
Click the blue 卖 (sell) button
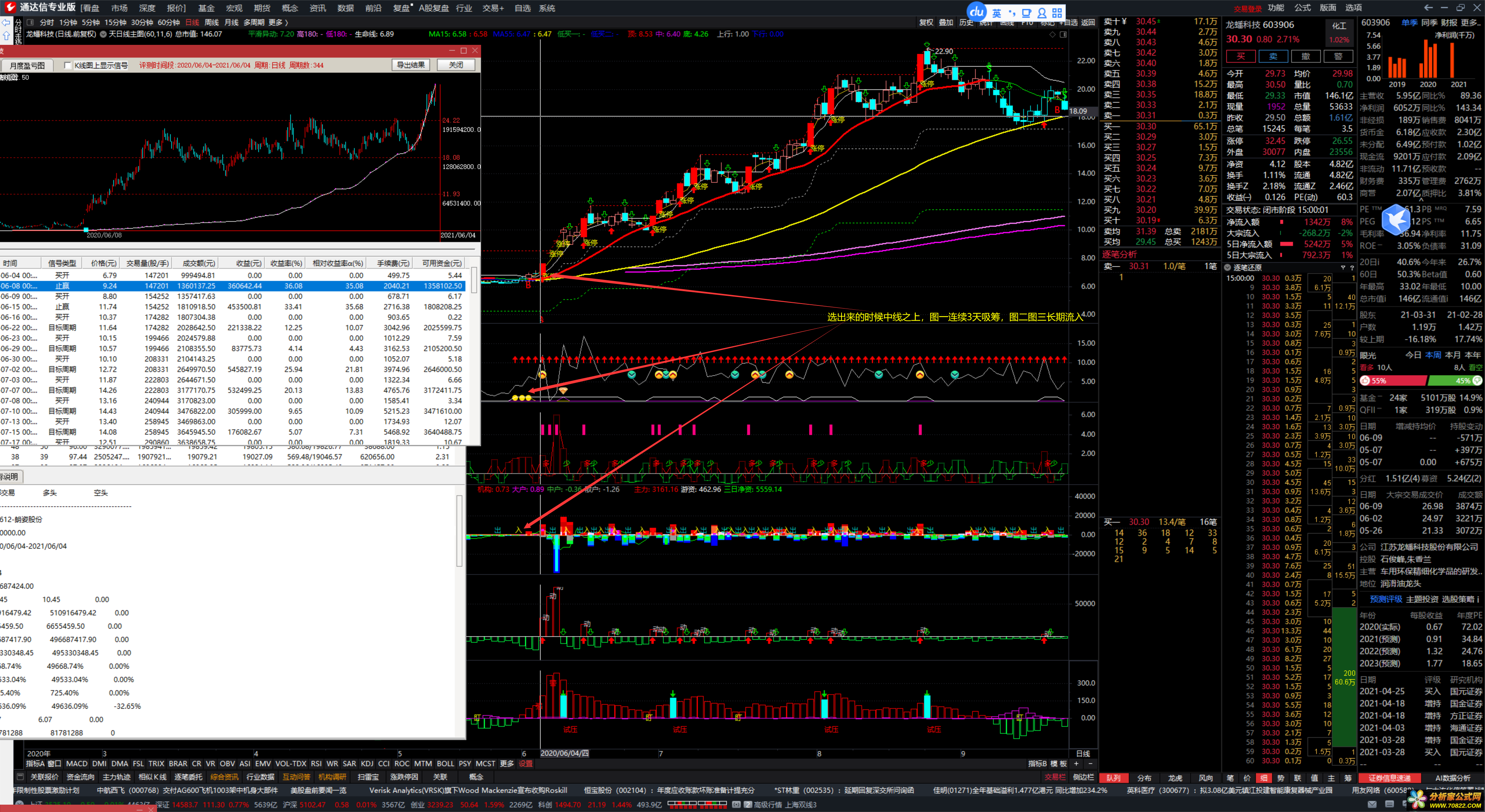click(x=1273, y=56)
